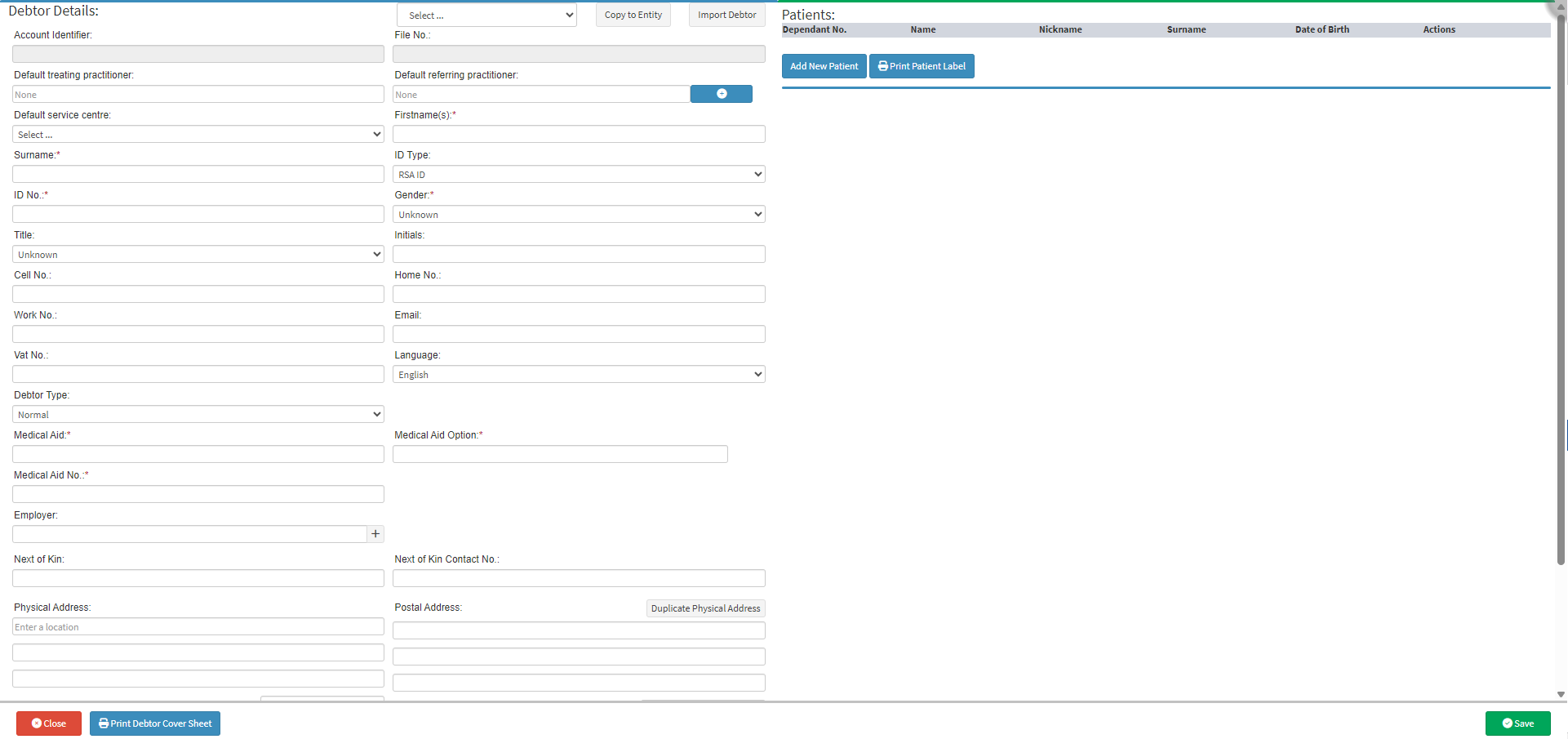Click the Account Identifier field

coord(198,54)
